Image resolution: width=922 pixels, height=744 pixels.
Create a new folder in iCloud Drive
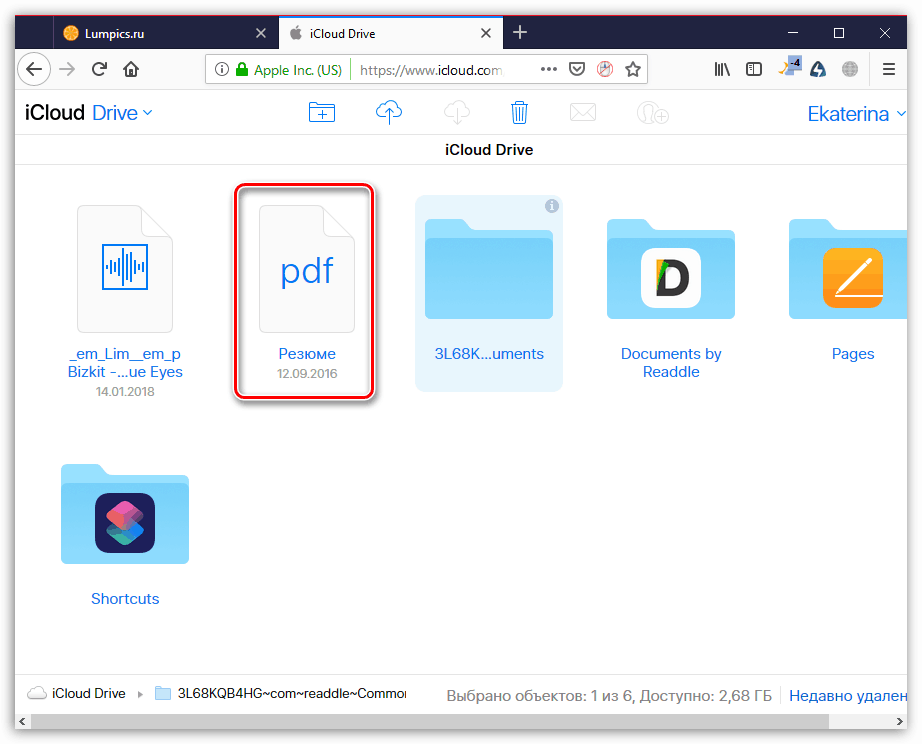coord(321,112)
